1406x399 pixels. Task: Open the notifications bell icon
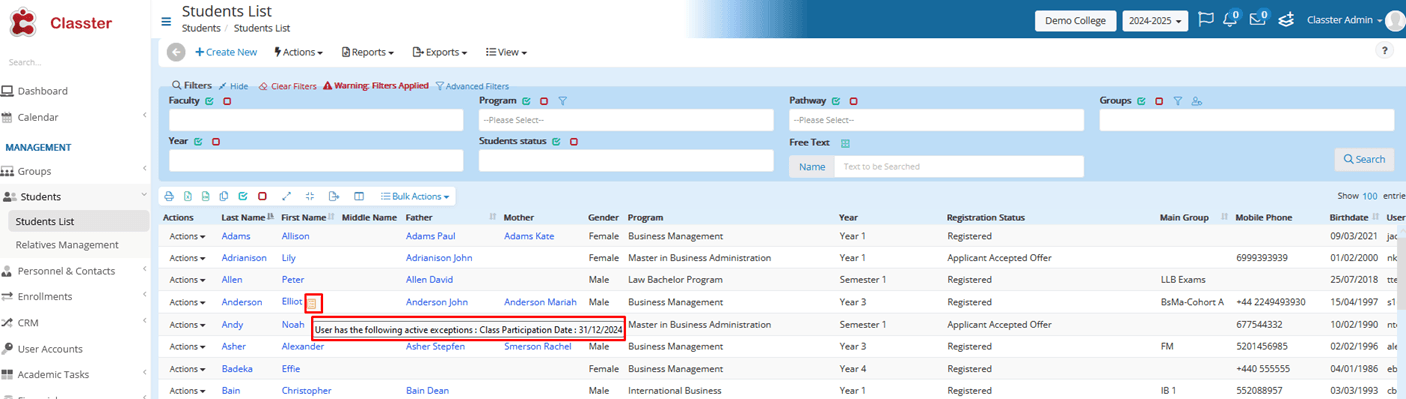pos(1231,20)
